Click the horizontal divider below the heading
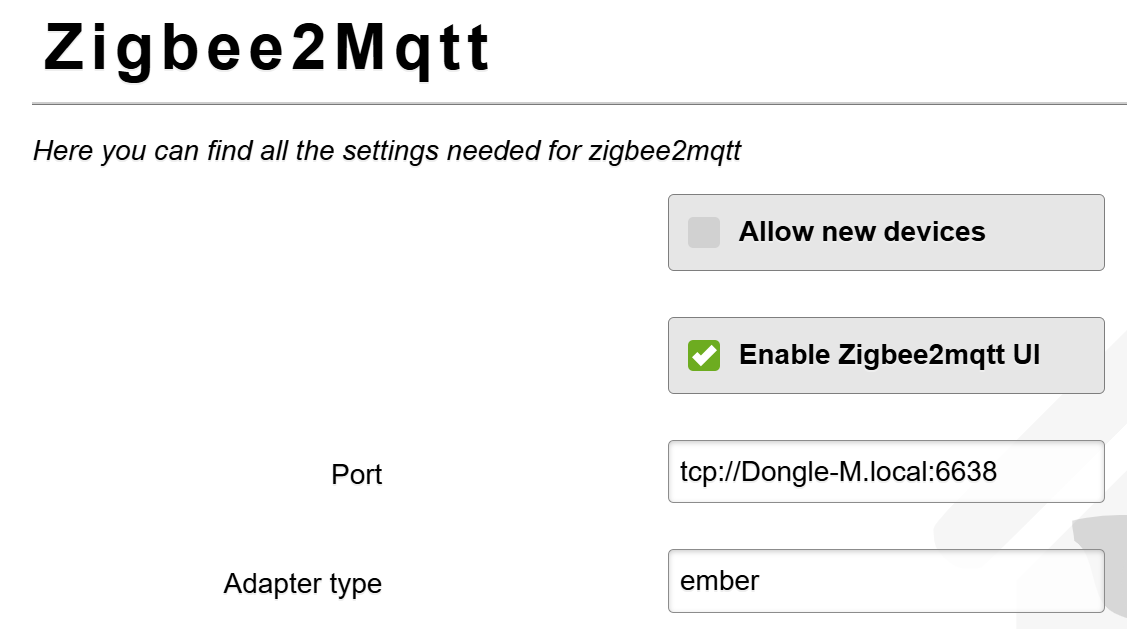This screenshot has width=1127, height=629. coord(579,103)
